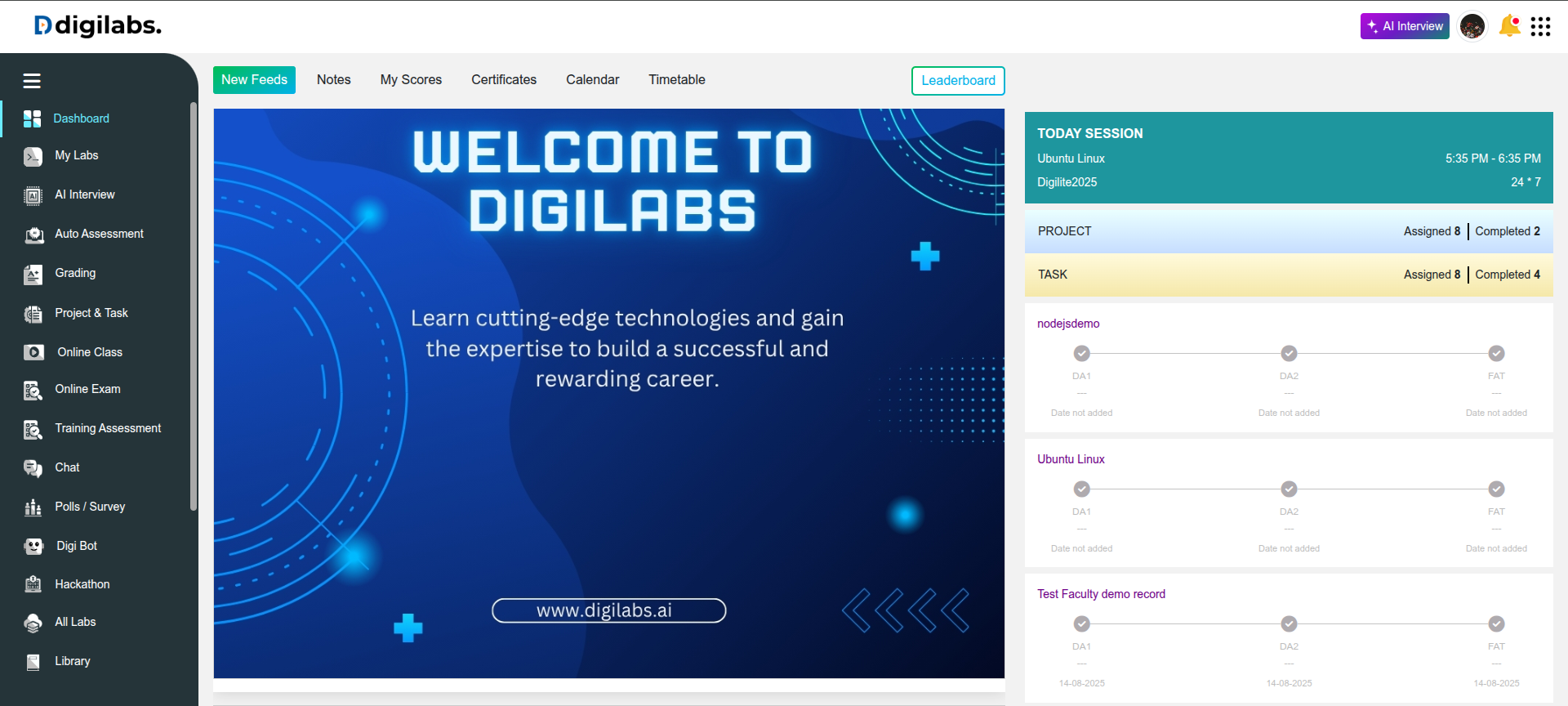Image resolution: width=1568 pixels, height=706 pixels.
Task: Open the Ubuntu Linux course link
Action: pos(1071,459)
